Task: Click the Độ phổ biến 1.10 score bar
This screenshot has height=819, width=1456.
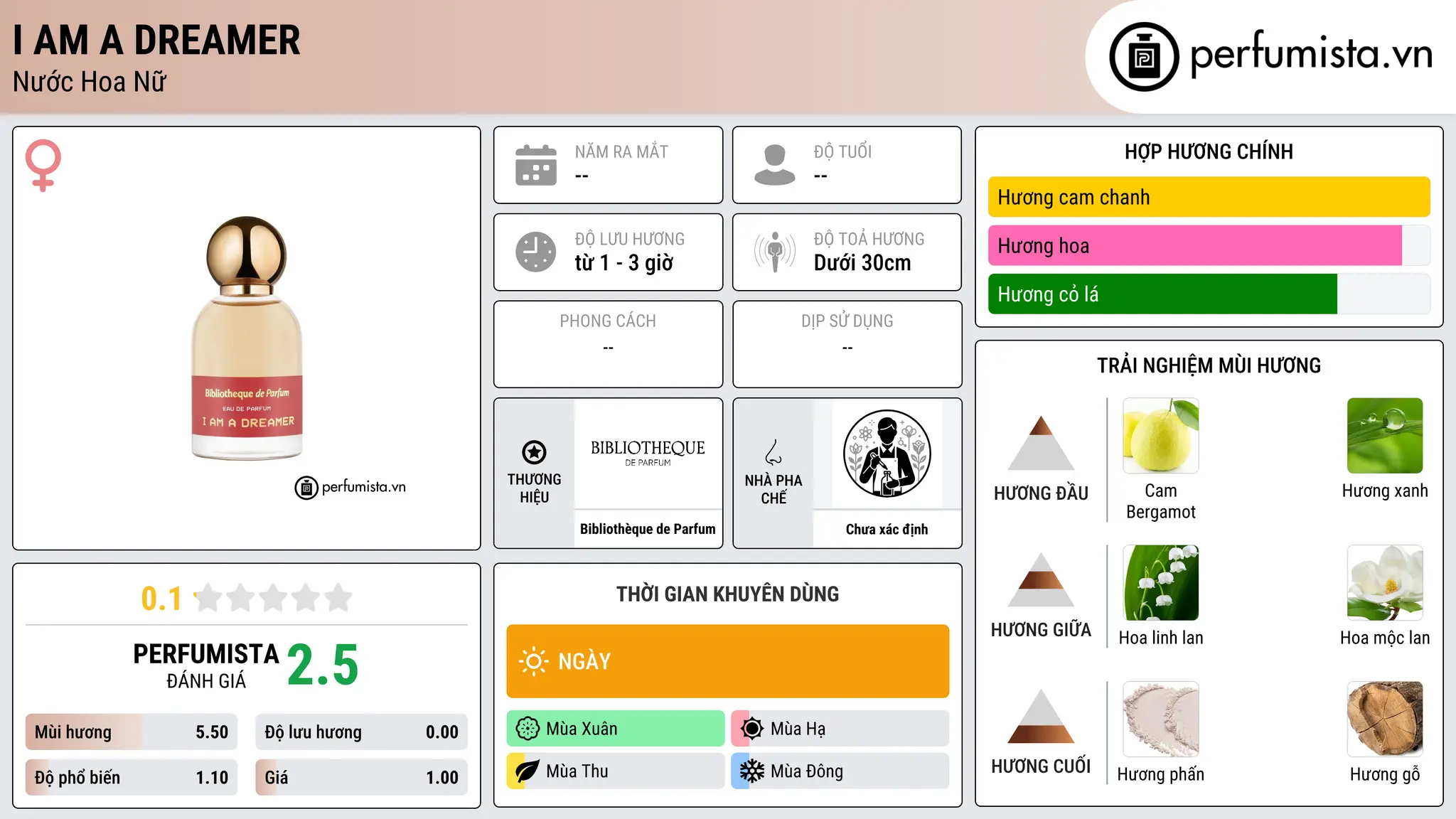Action: [132, 778]
